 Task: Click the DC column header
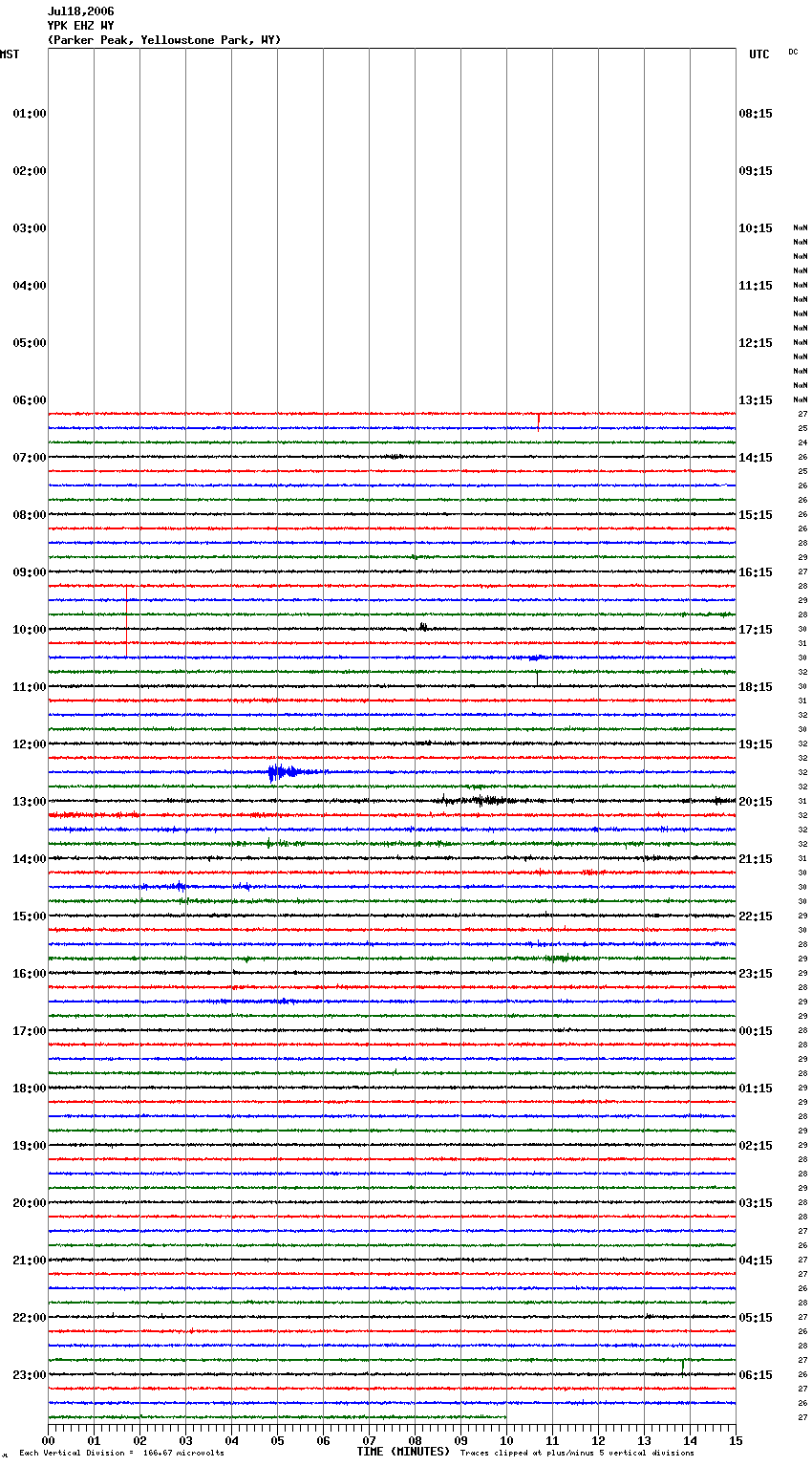coord(793,52)
